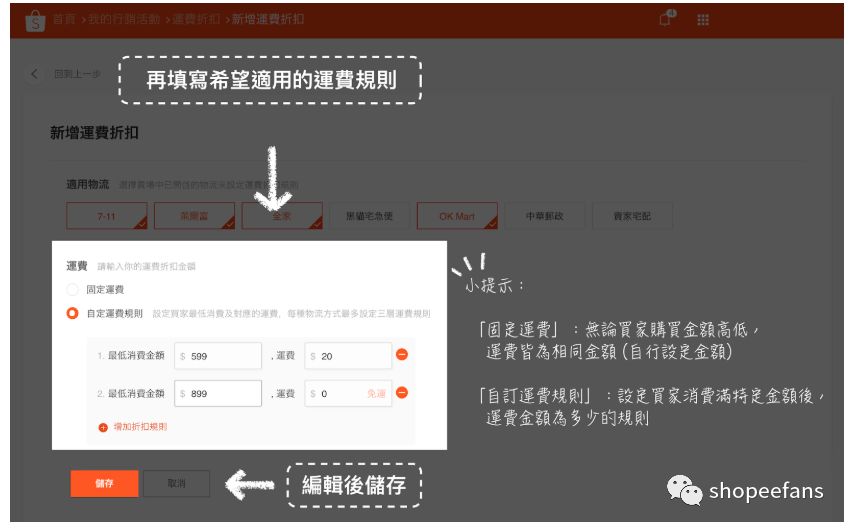Click the Shopee bag logo
The width and height of the screenshot is (852, 531).
35,21
